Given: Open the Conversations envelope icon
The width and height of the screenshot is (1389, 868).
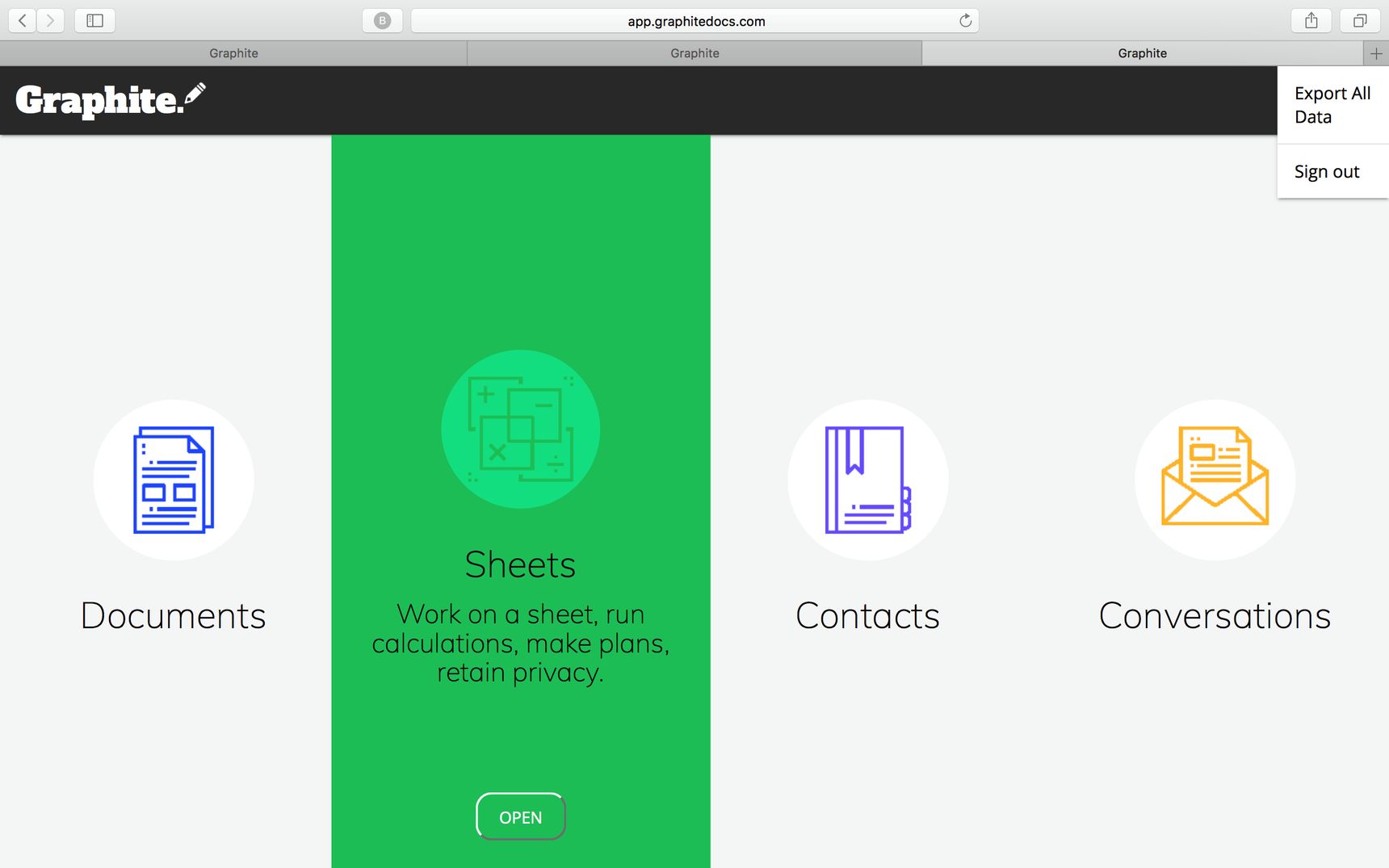Looking at the screenshot, I should tap(1215, 480).
